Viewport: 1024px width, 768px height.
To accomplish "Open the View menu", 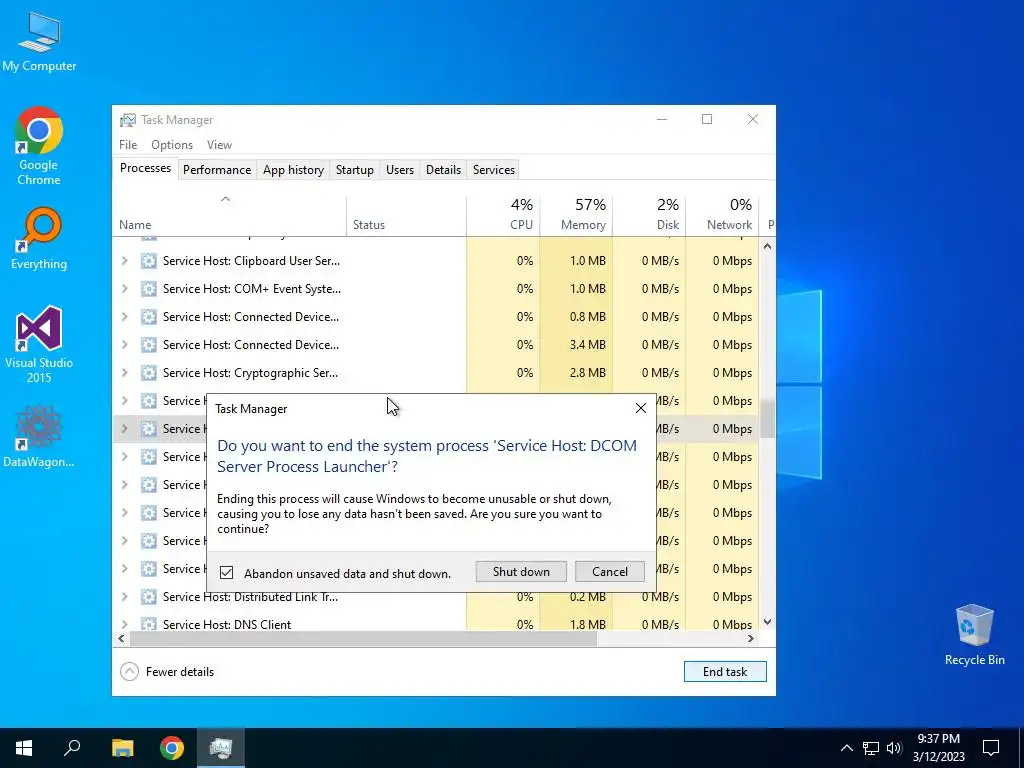I will [219, 145].
